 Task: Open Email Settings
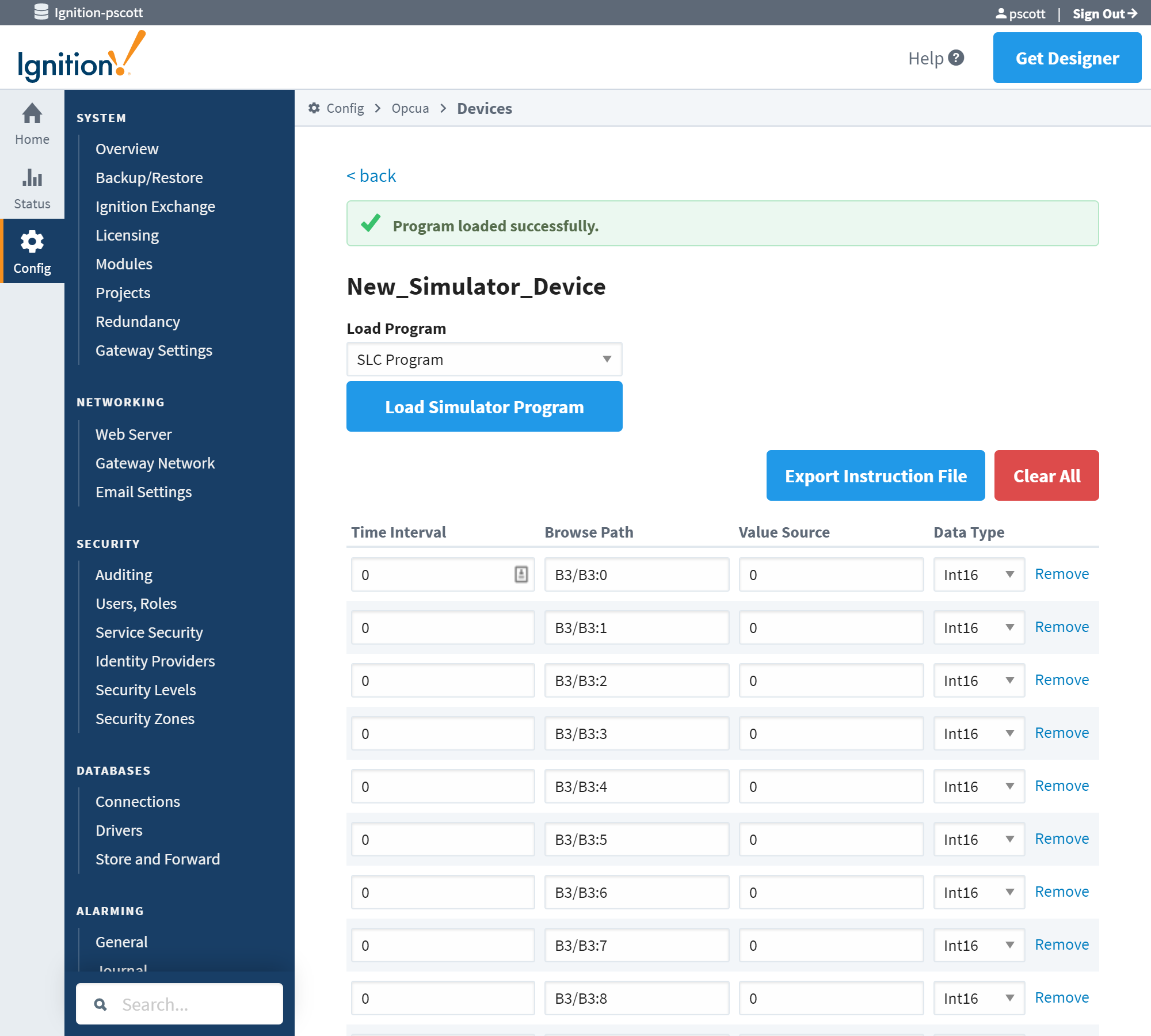(x=143, y=492)
